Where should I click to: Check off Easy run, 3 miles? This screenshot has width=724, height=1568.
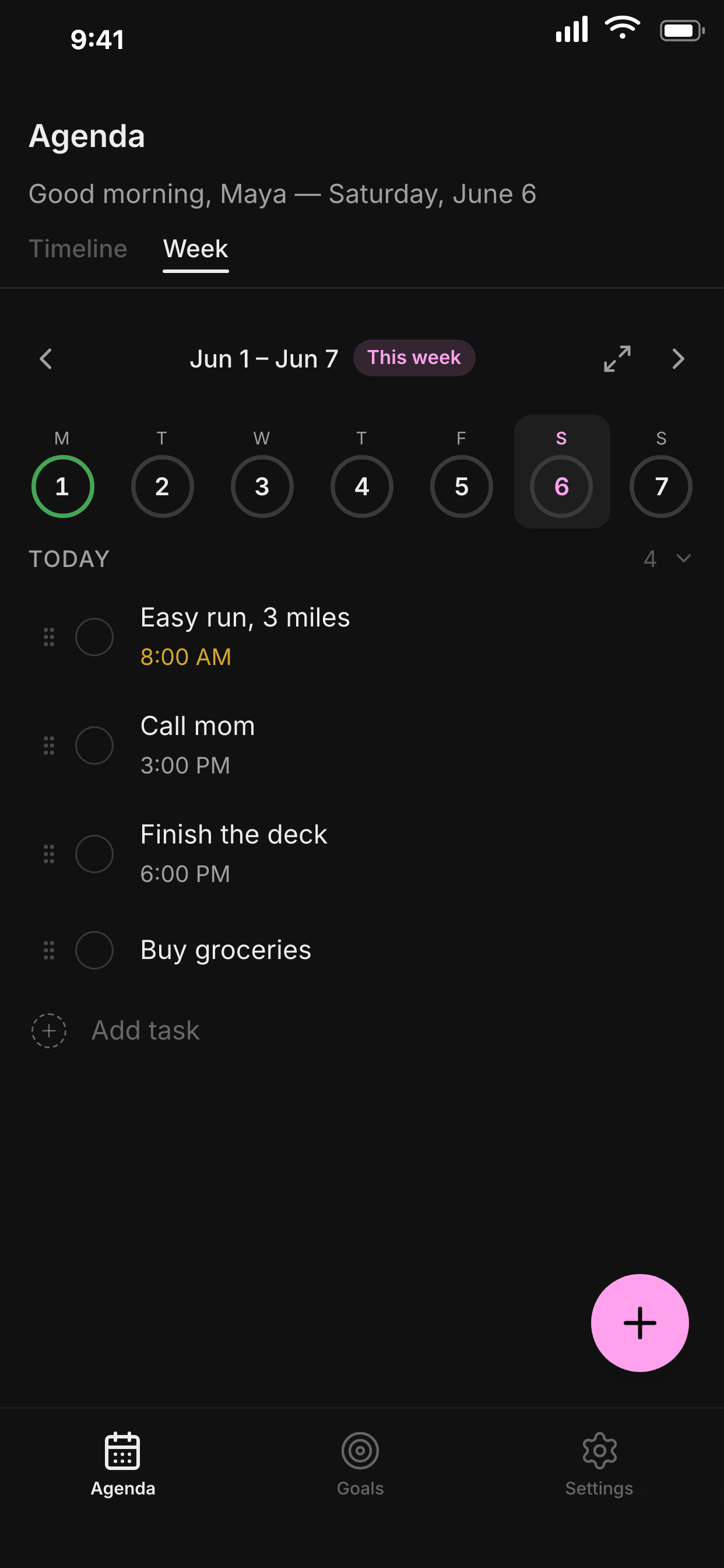pos(94,636)
